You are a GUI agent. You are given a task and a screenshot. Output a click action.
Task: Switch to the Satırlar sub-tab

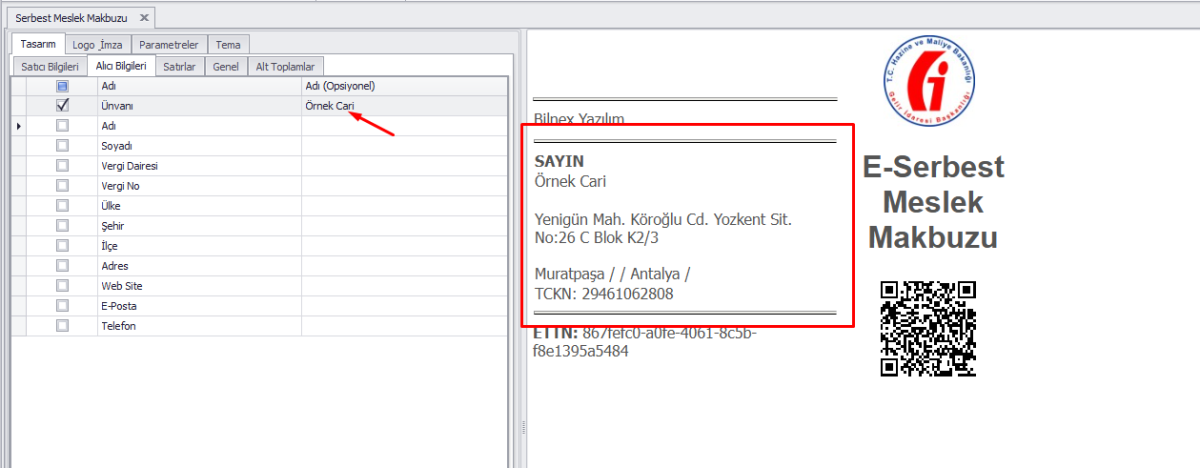coord(179,67)
